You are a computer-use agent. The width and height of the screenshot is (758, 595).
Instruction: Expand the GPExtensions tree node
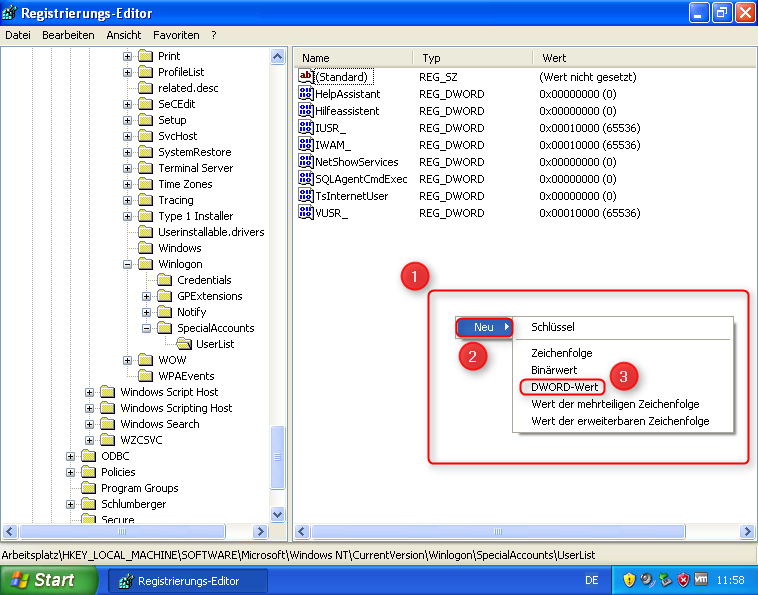(146, 296)
